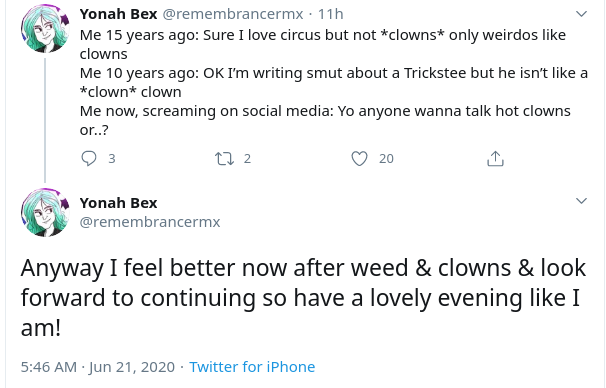
Task: Like the first tweet with heart icon
Action: (x=359, y=158)
